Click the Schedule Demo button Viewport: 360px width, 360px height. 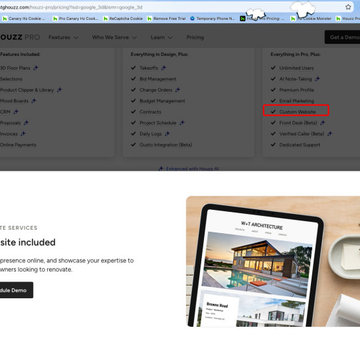pyautogui.click(x=16, y=290)
